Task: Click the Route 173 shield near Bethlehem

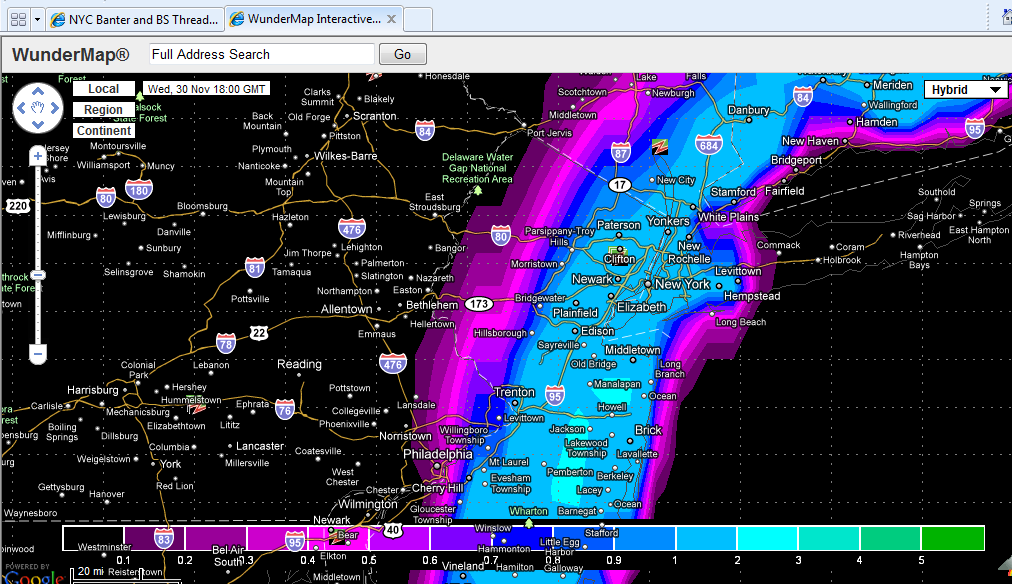Action: tap(479, 304)
